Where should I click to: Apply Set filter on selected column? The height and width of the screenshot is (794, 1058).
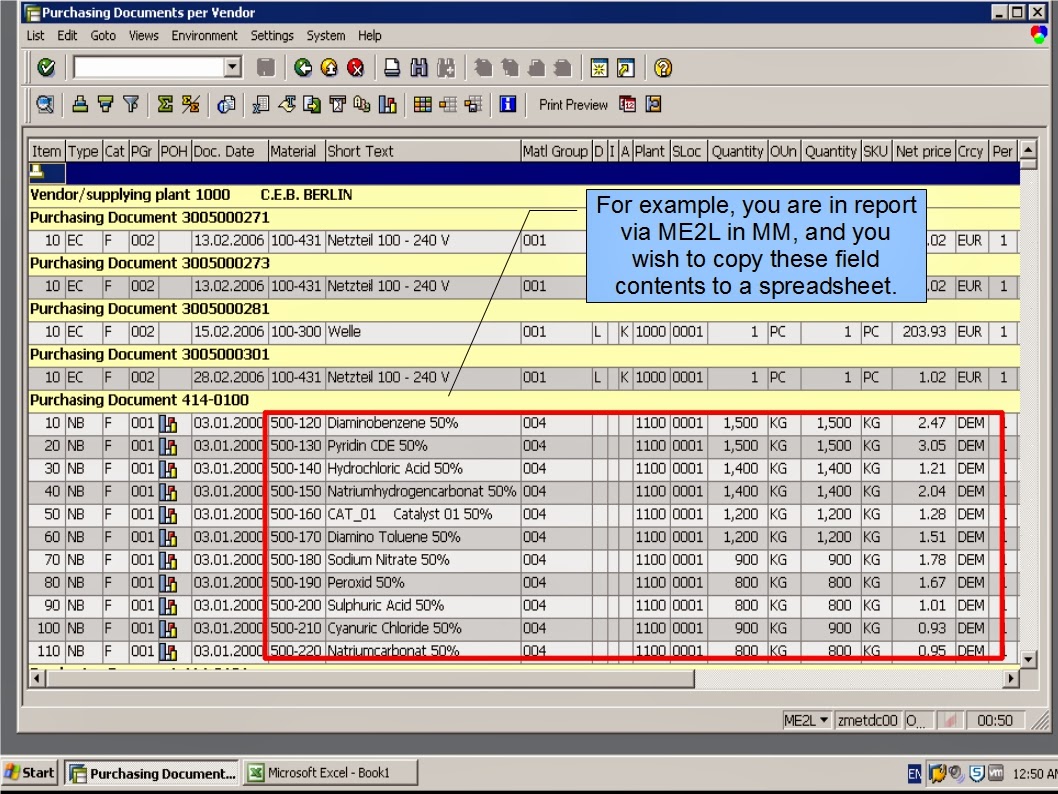[128, 104]
